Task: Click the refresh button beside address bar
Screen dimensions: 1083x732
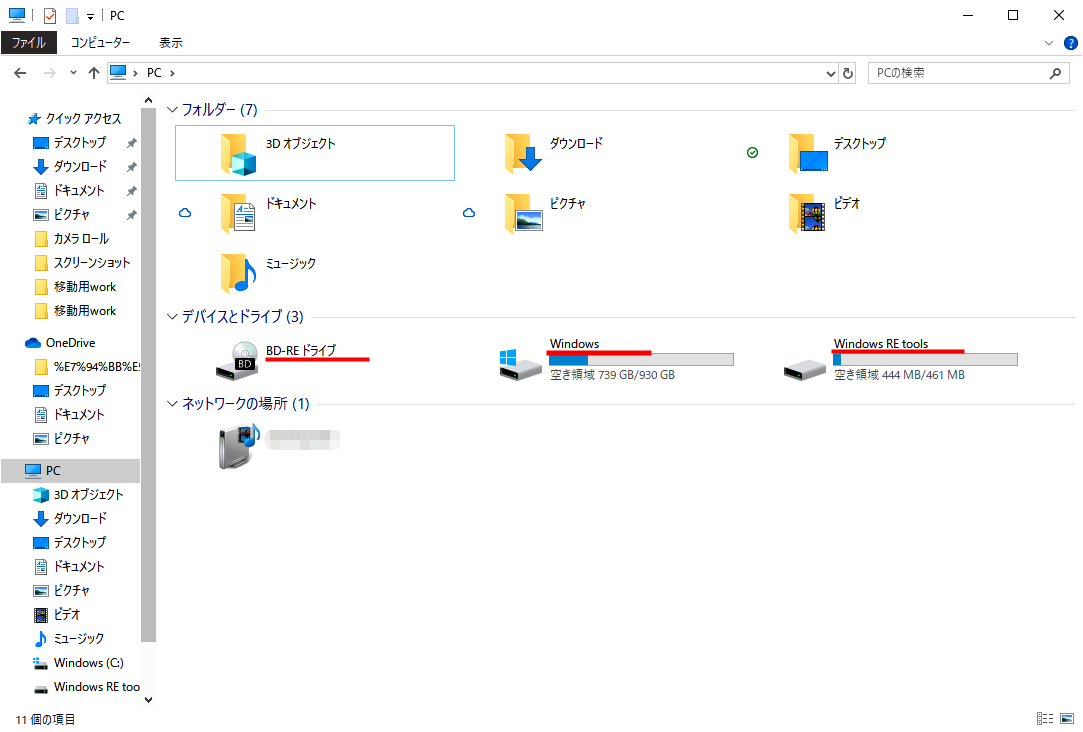Action: click(849, 73)
